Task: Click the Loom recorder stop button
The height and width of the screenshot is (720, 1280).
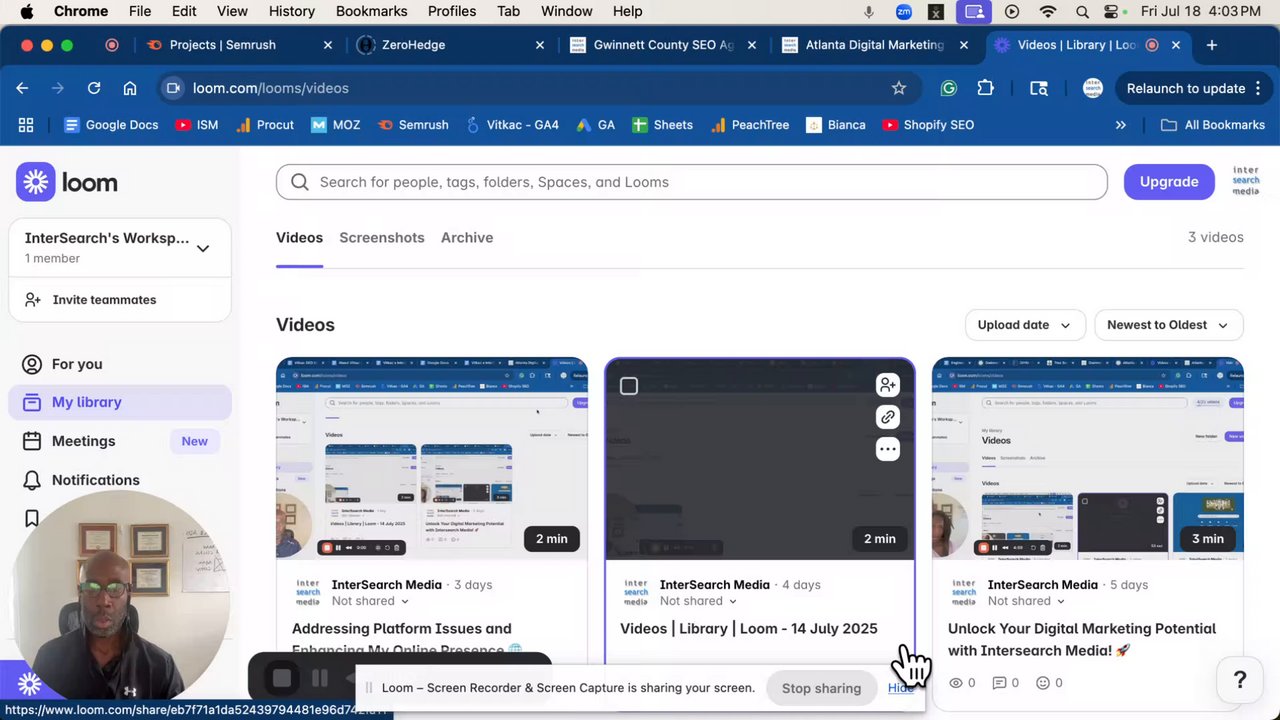Action: click(282, 679)
